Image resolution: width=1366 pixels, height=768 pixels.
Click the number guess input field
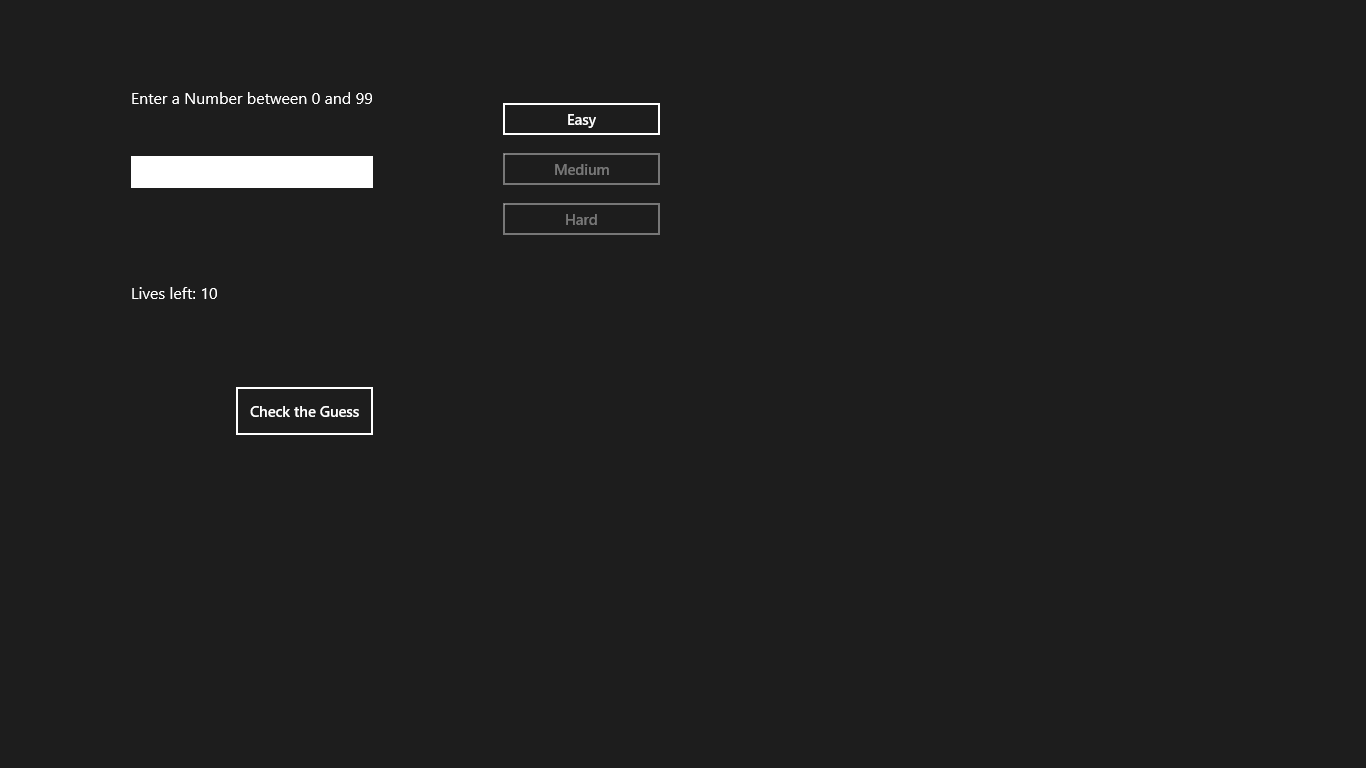coord(251,172)
